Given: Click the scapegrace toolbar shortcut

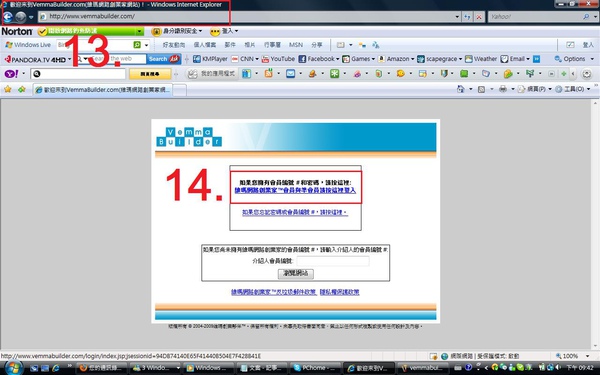Looking at the screenshot, I should 439,59.
